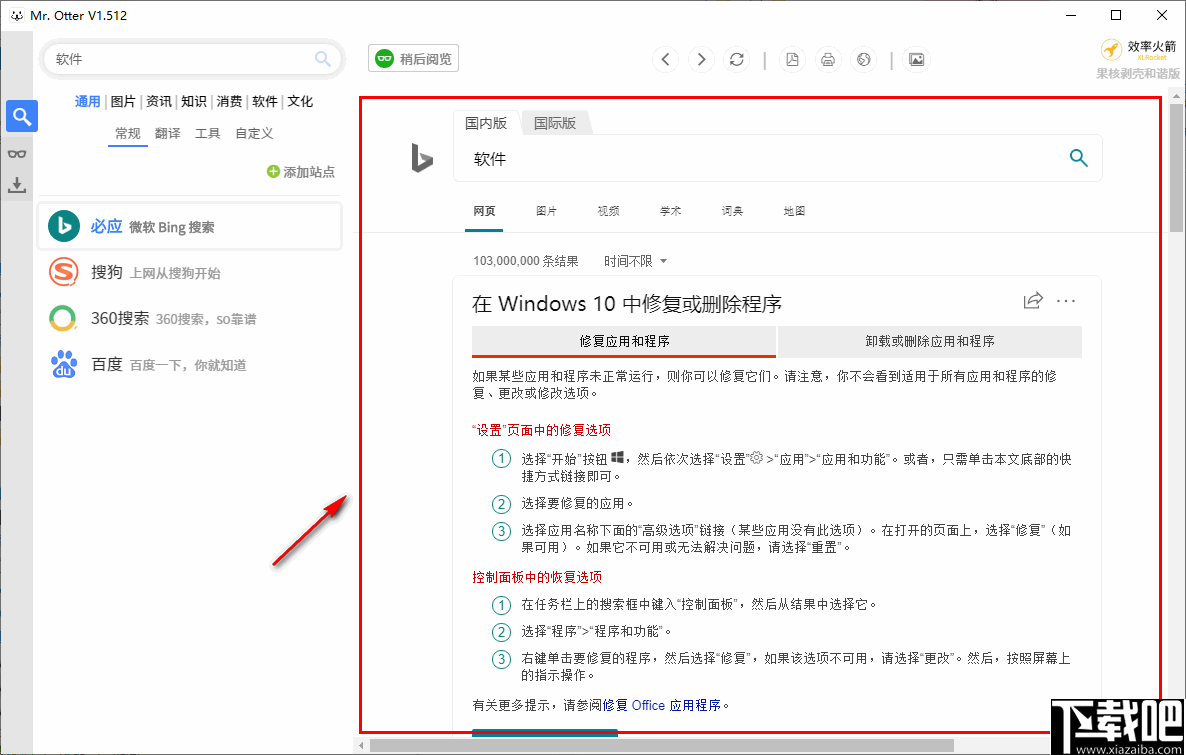Select the 国际版 Bing tab
The image size is (1186, 755).
[x=555, y=123]
